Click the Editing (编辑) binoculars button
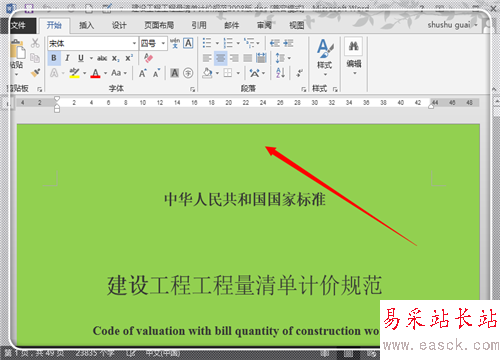The width and height of the screenshot is (500, 360). click(x=354, y=57)
